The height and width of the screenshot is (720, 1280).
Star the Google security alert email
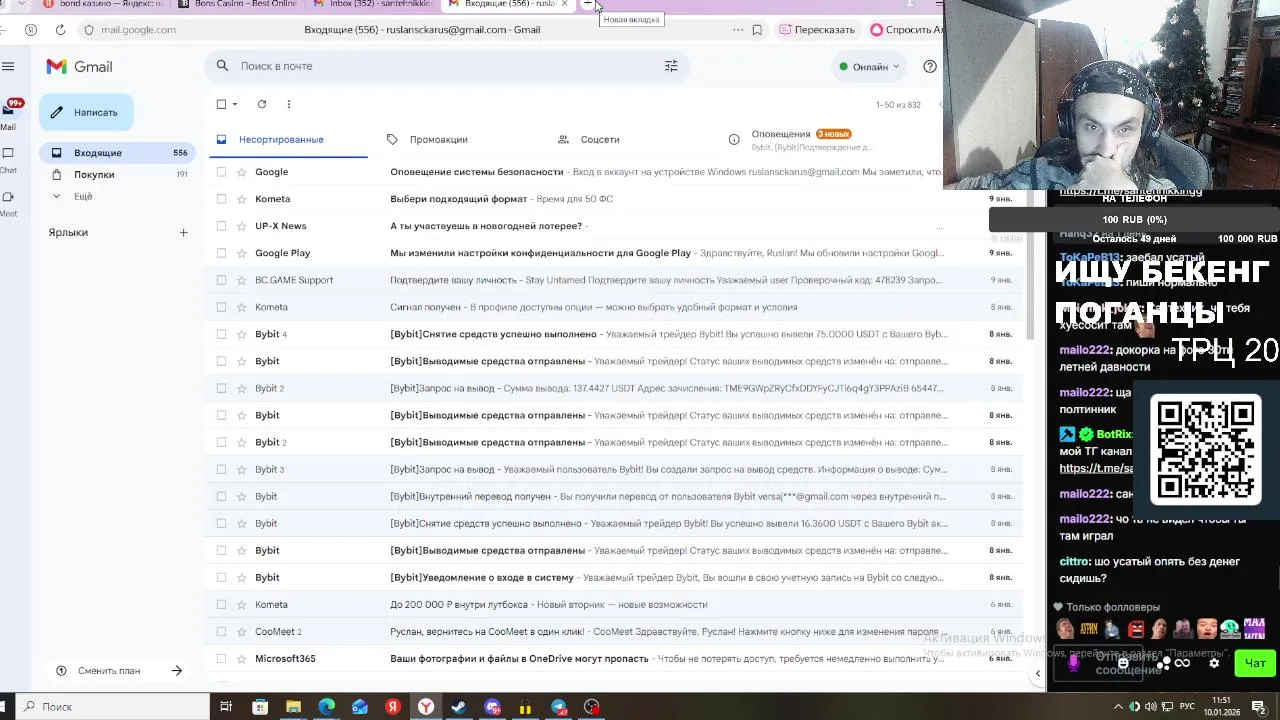[x=241, y=172]
